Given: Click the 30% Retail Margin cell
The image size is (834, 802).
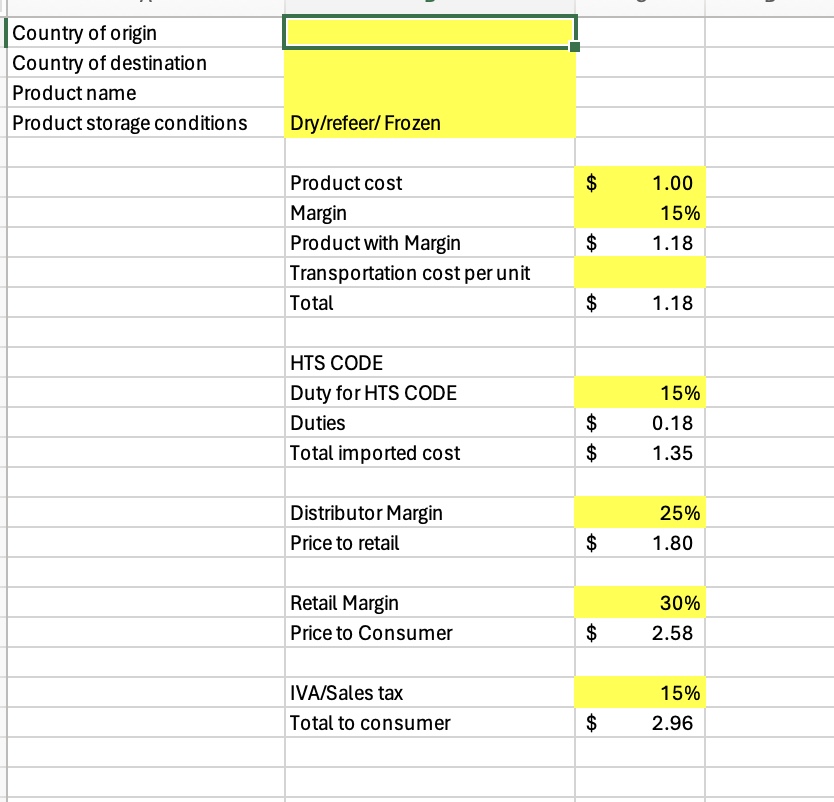Looking at the screenshot, I should point(640,603).
